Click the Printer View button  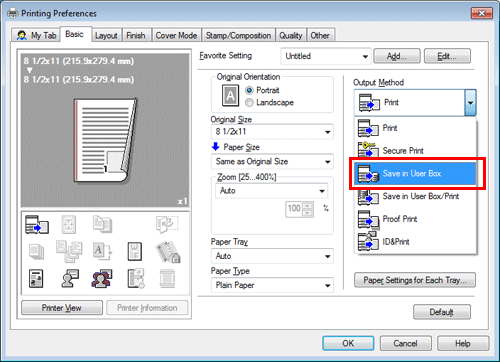62,308
